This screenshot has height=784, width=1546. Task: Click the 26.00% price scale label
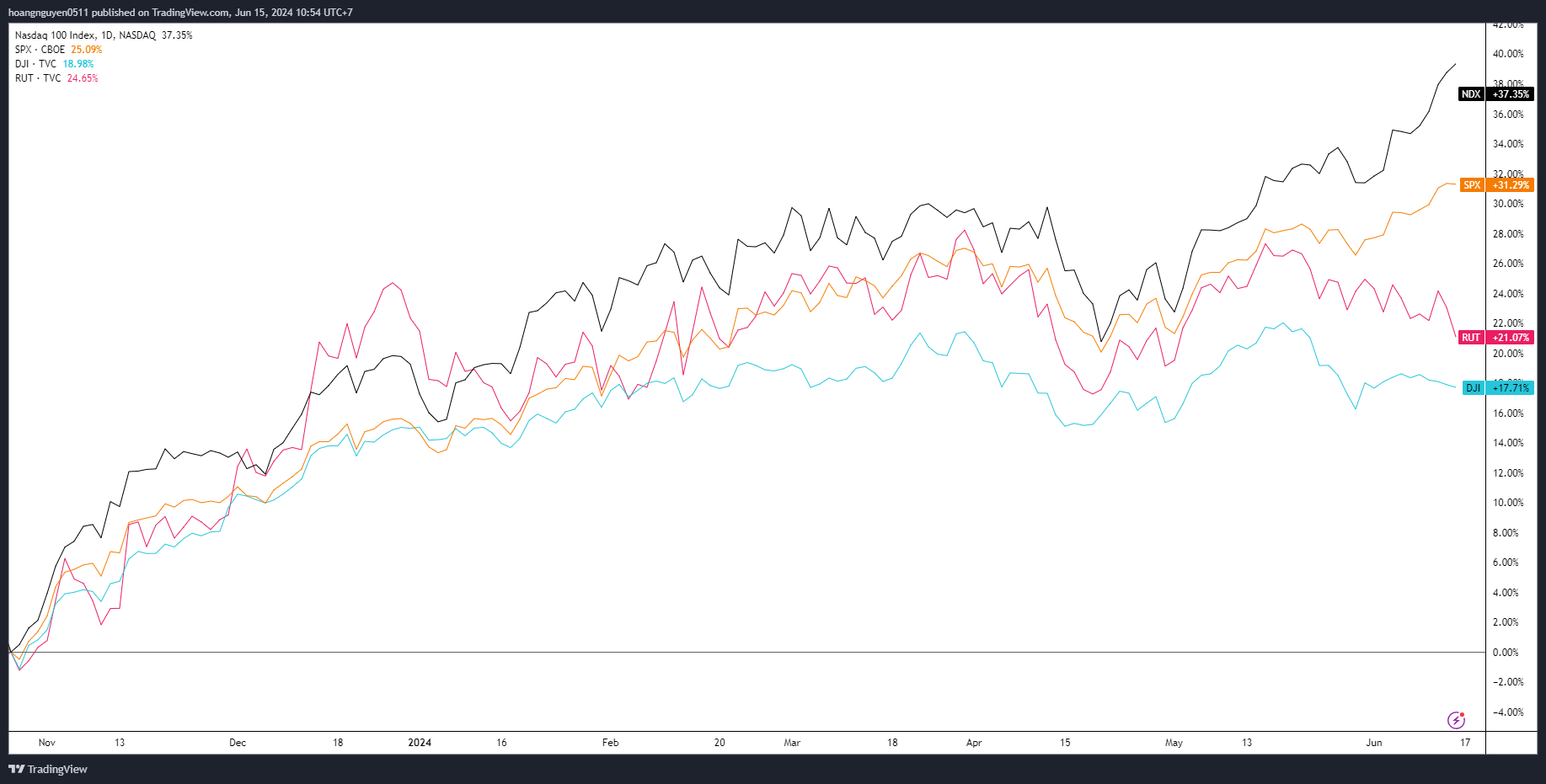click(x=1508, y=264)
